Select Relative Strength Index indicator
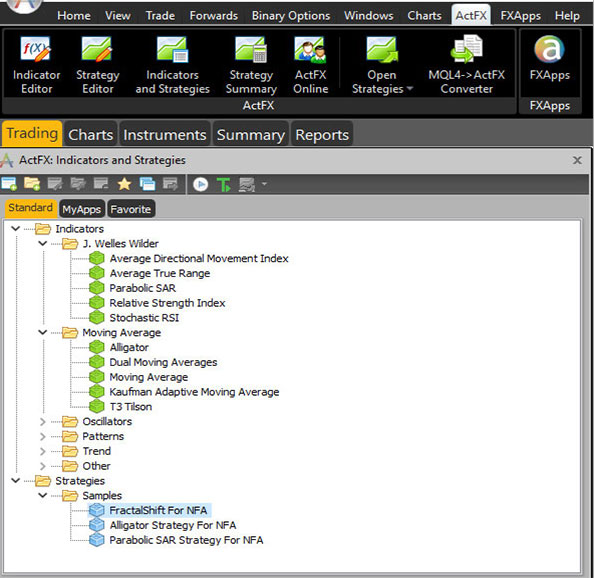 pyautogui.click(x=167, y=303)
